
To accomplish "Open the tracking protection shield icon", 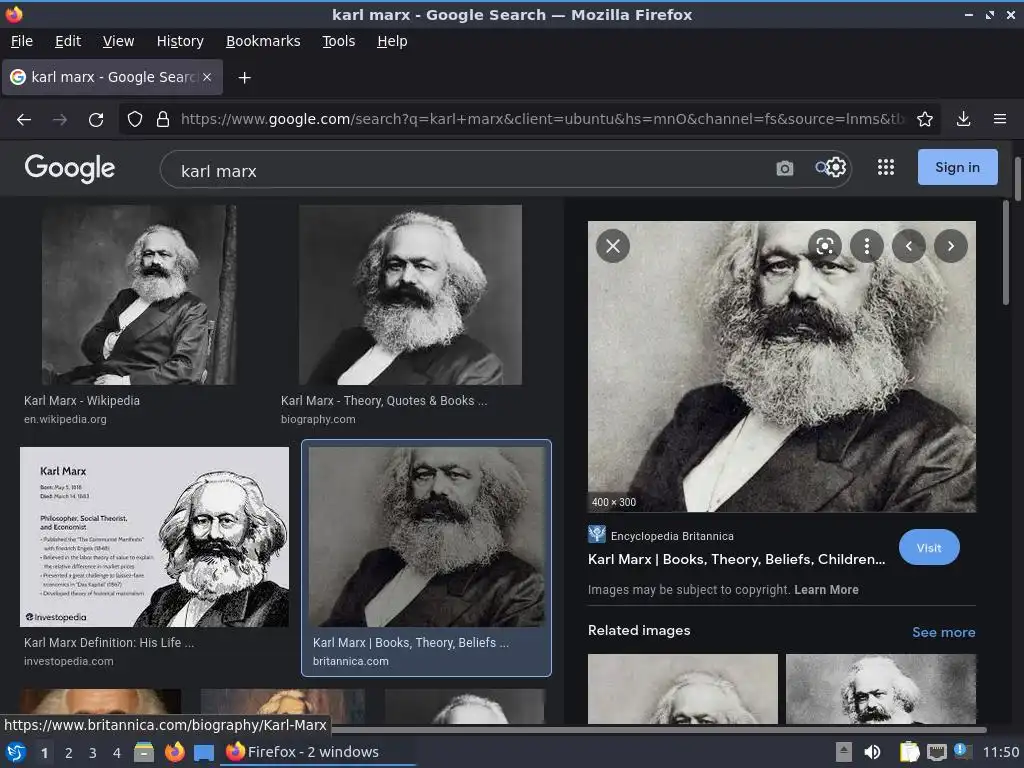I will click(x=135, y=119).
